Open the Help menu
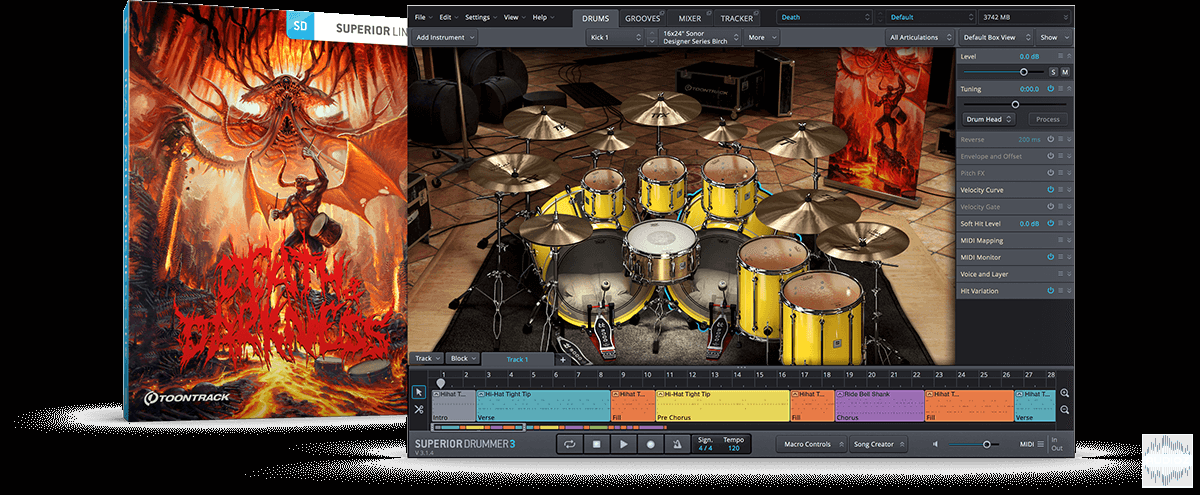 [x=542, y=17]
